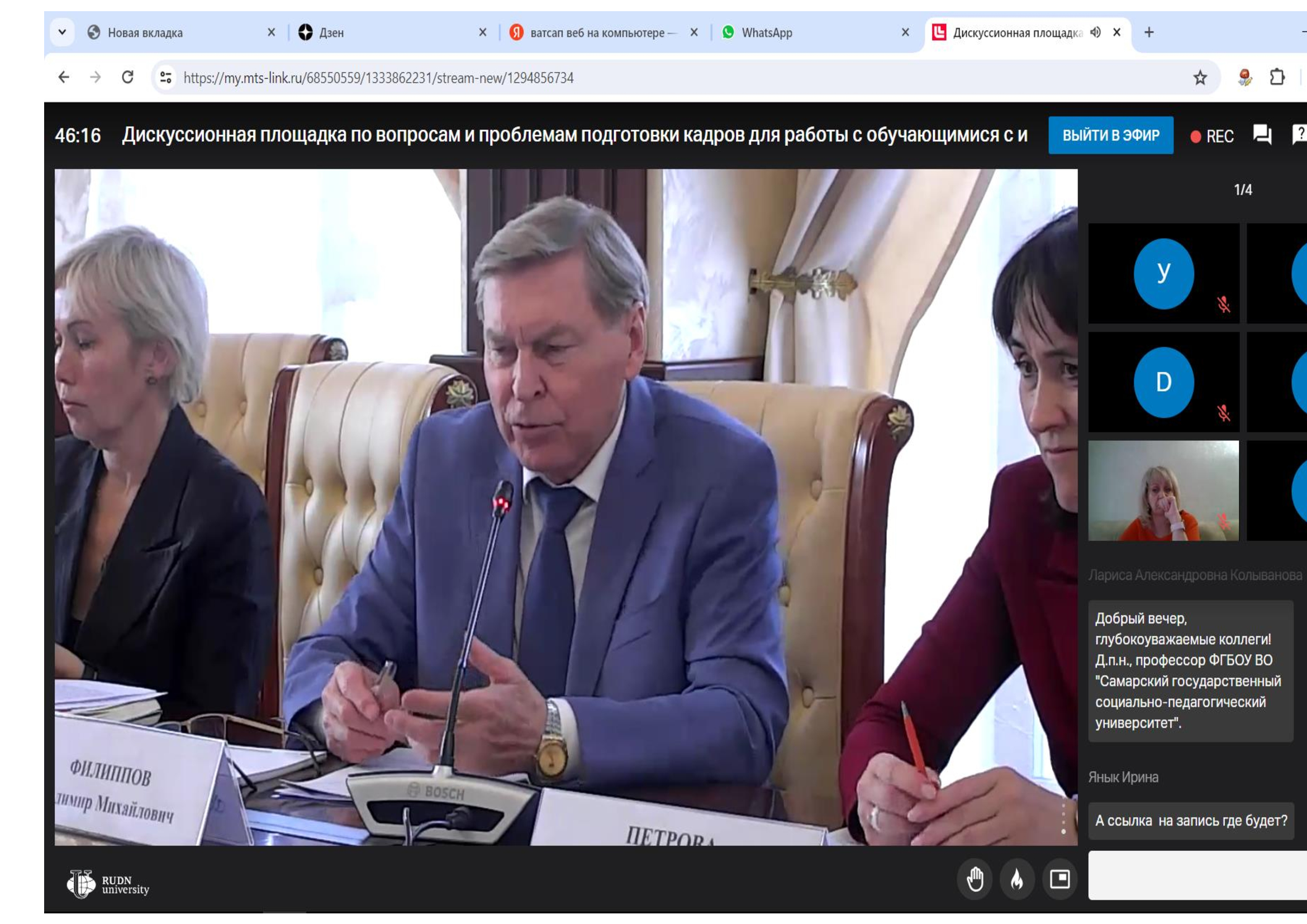Select the participant webcam thumbnail
The image size is (1307, 924).
(1163, 490)
